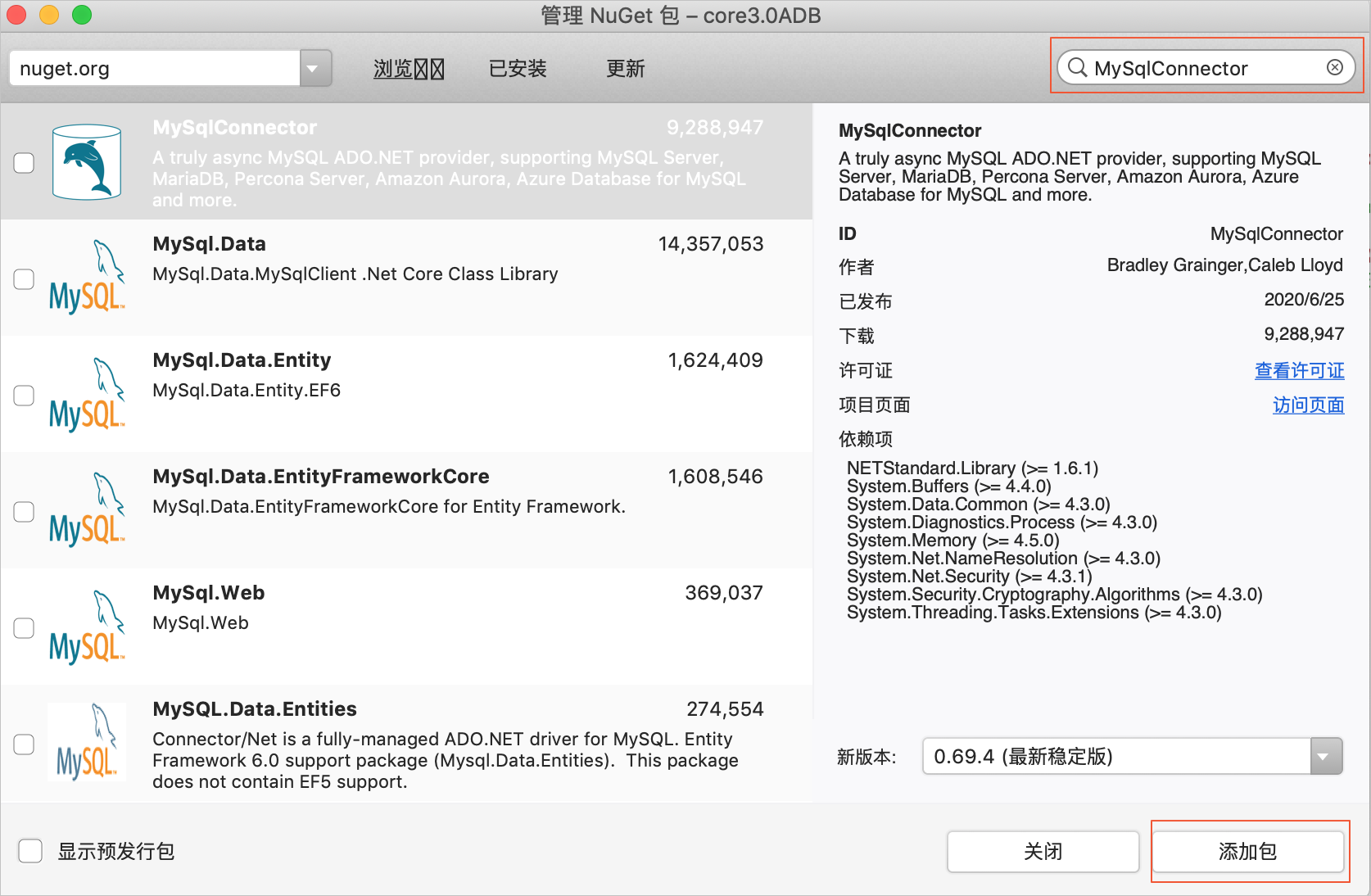Select the MySql.Data package title
The width and height of the screenshot is (1371, 896).
[x=209, y=244]
